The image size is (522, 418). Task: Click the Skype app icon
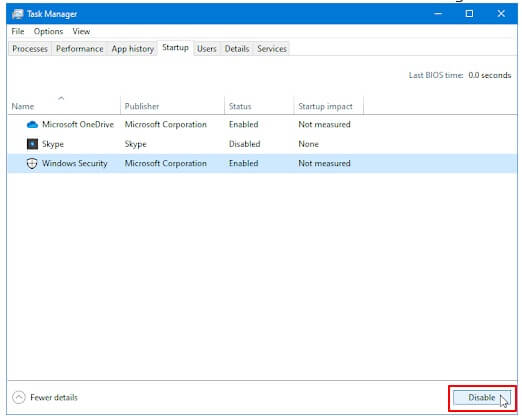32,144
